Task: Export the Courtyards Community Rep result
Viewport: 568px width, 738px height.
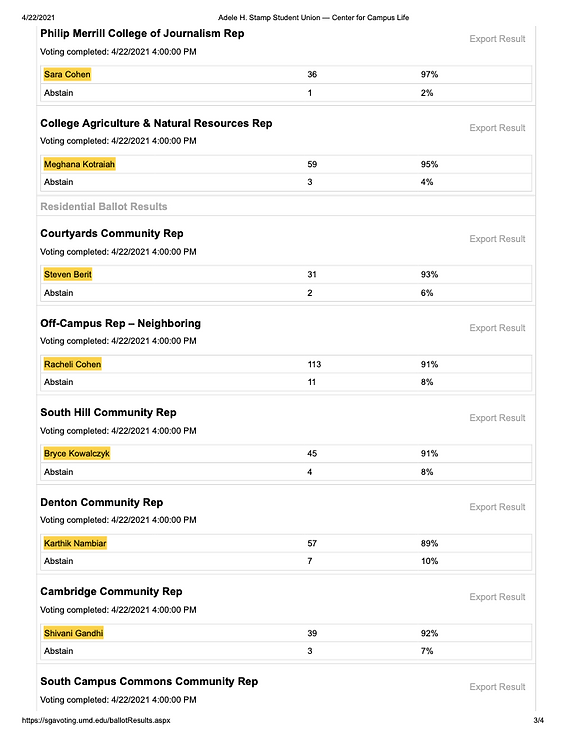Action: [x=497, y=239]
